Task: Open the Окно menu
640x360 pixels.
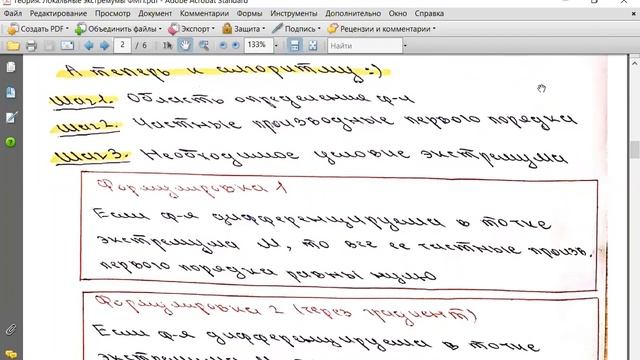Action: 398,13
